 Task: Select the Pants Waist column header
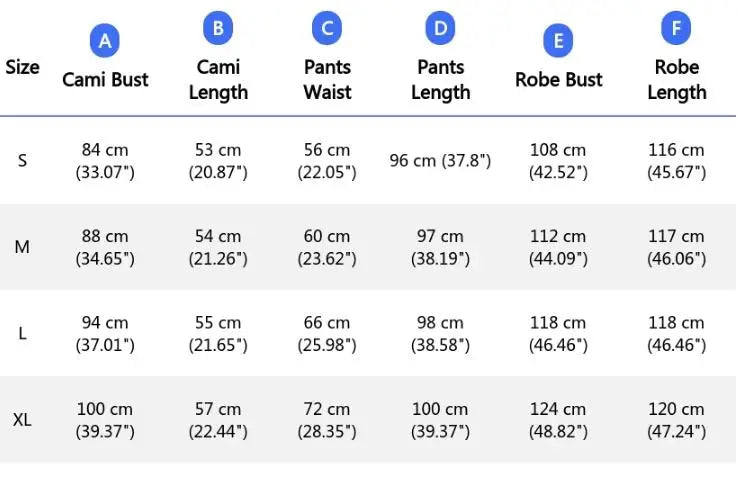pyautogui.click(x=327, y=79)
